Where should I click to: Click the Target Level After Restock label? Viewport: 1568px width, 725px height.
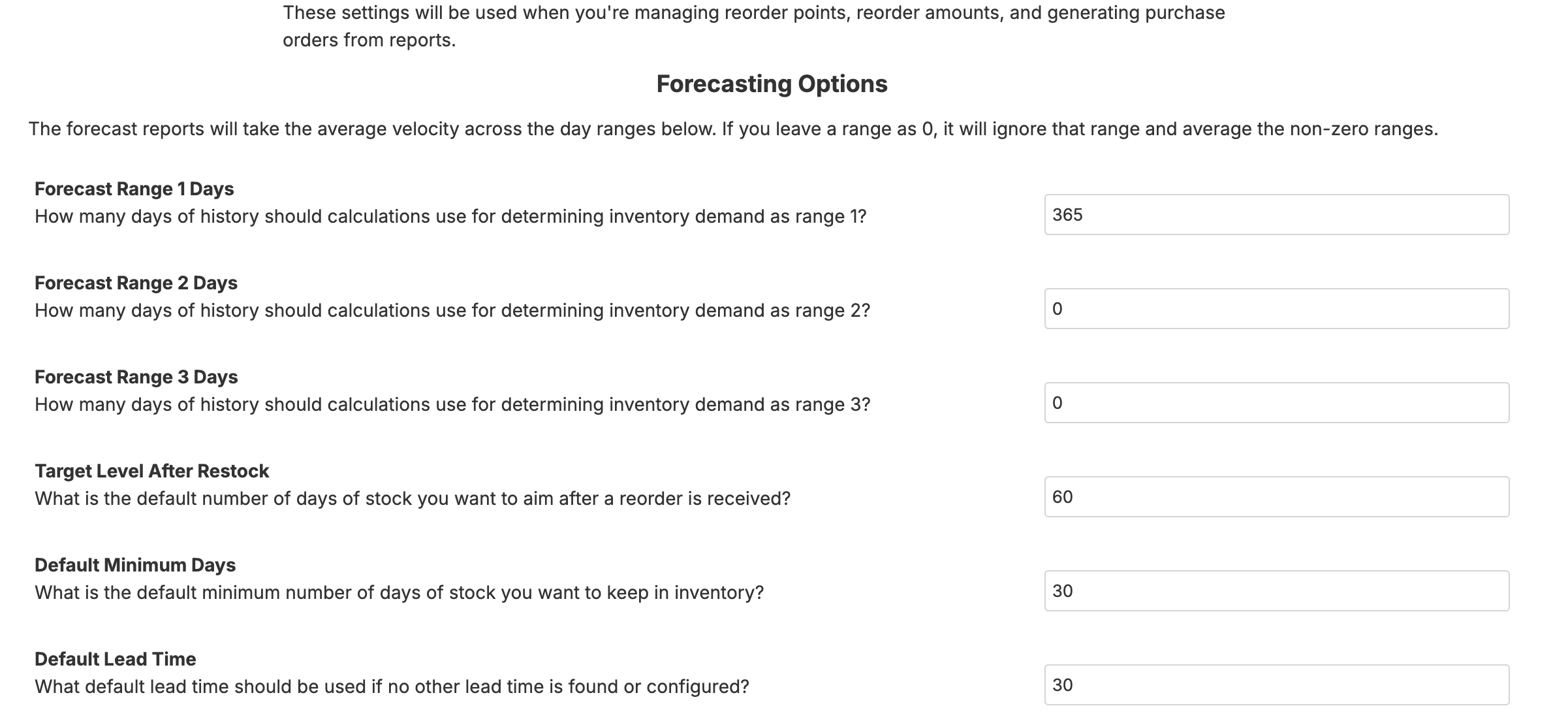(x=151, y=471)
